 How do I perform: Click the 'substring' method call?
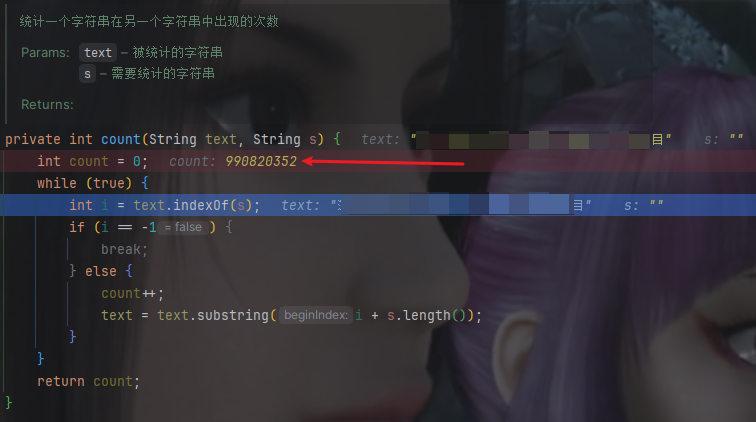pyautogui.click(x=232, y=315)
